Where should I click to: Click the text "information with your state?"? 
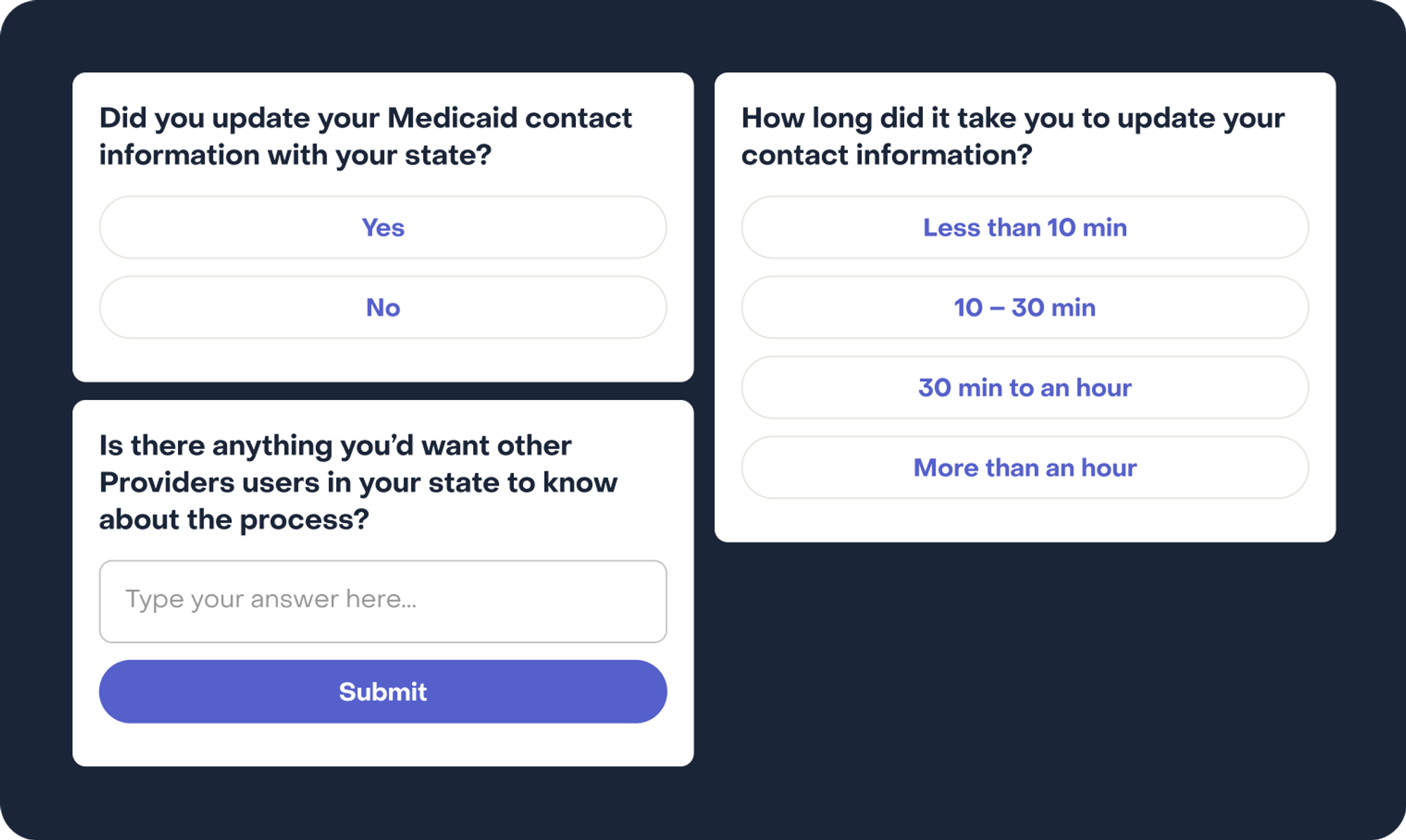click(295, 155)
